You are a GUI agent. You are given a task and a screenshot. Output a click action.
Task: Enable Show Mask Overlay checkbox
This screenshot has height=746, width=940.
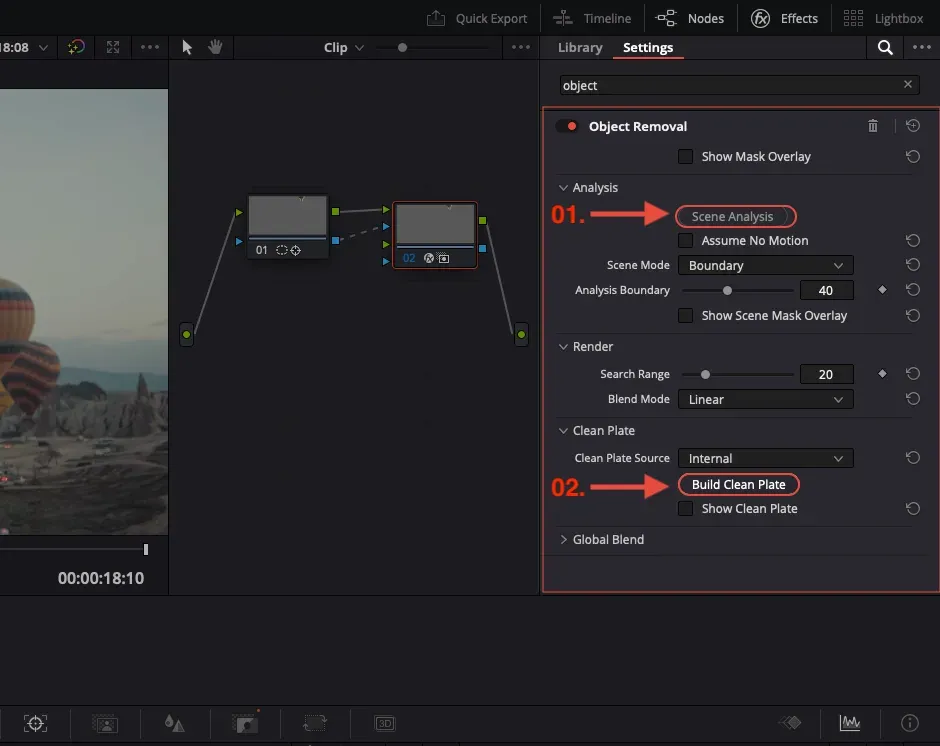coord(685,157)
